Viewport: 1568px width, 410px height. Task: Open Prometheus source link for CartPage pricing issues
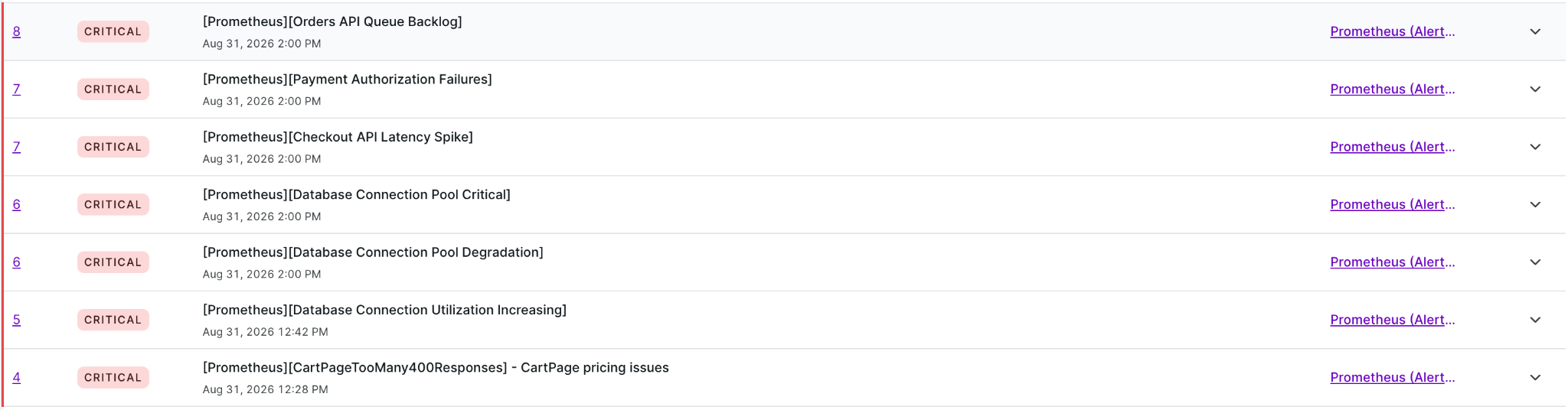tap(1392, 377)
